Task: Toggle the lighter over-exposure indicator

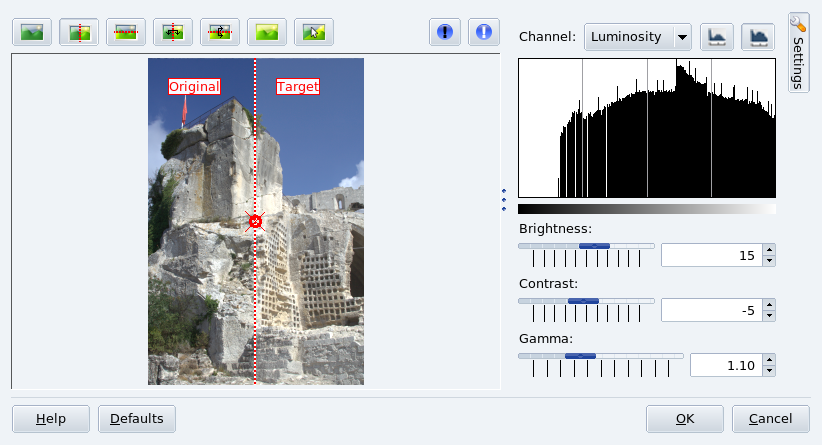Action: [x=484, y=32]
